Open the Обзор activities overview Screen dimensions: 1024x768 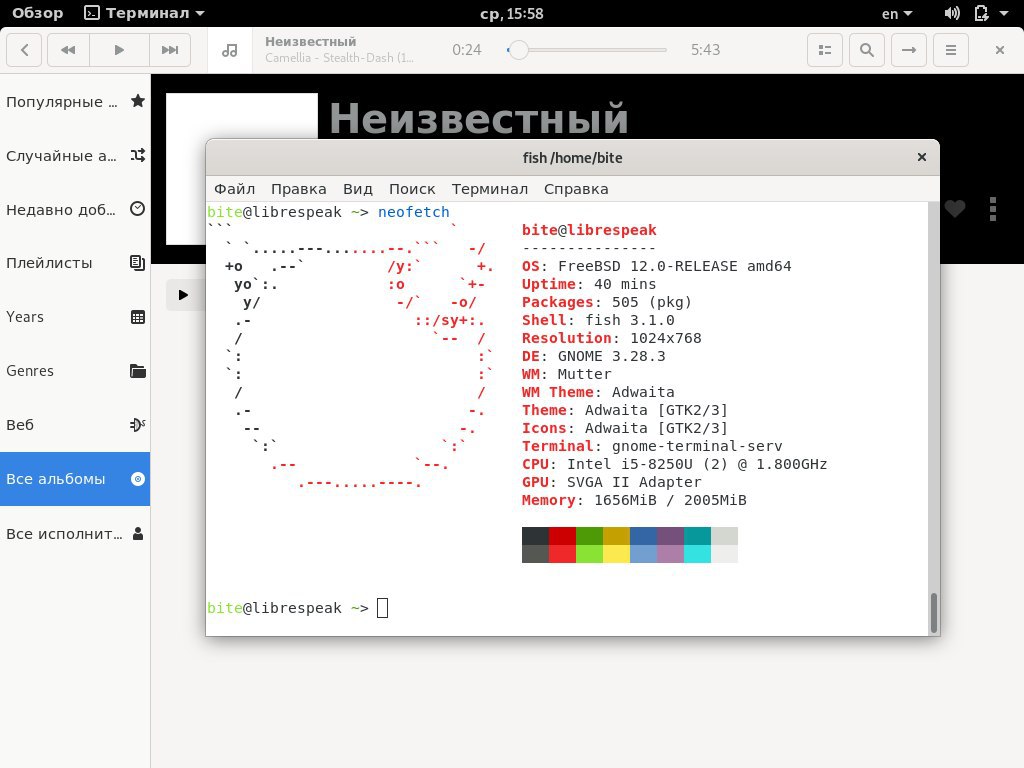(37, 13)
